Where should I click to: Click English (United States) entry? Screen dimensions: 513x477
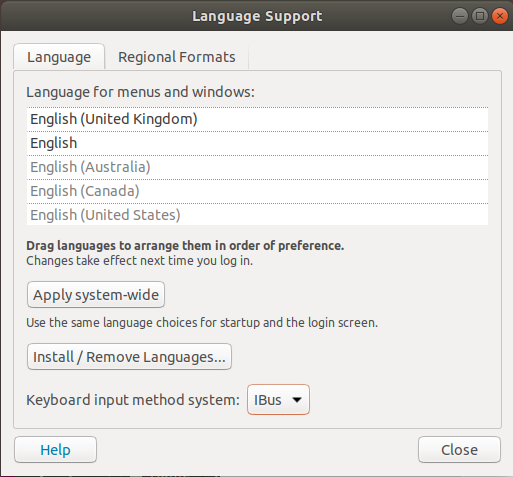click(257, 215)
